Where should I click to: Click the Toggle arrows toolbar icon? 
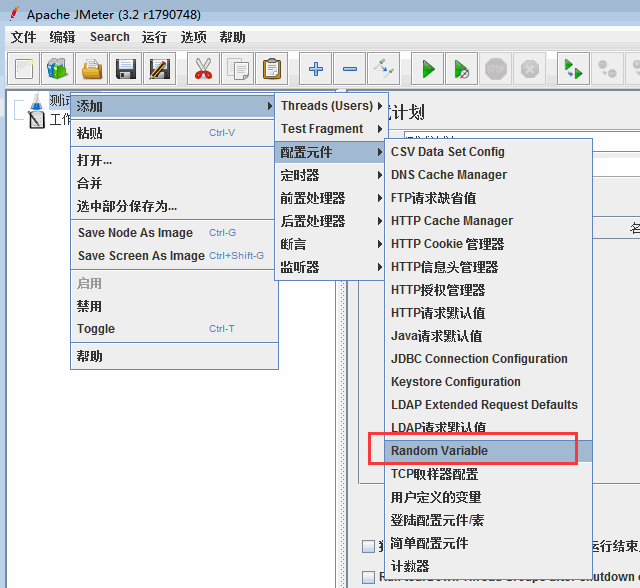[383, 69]
